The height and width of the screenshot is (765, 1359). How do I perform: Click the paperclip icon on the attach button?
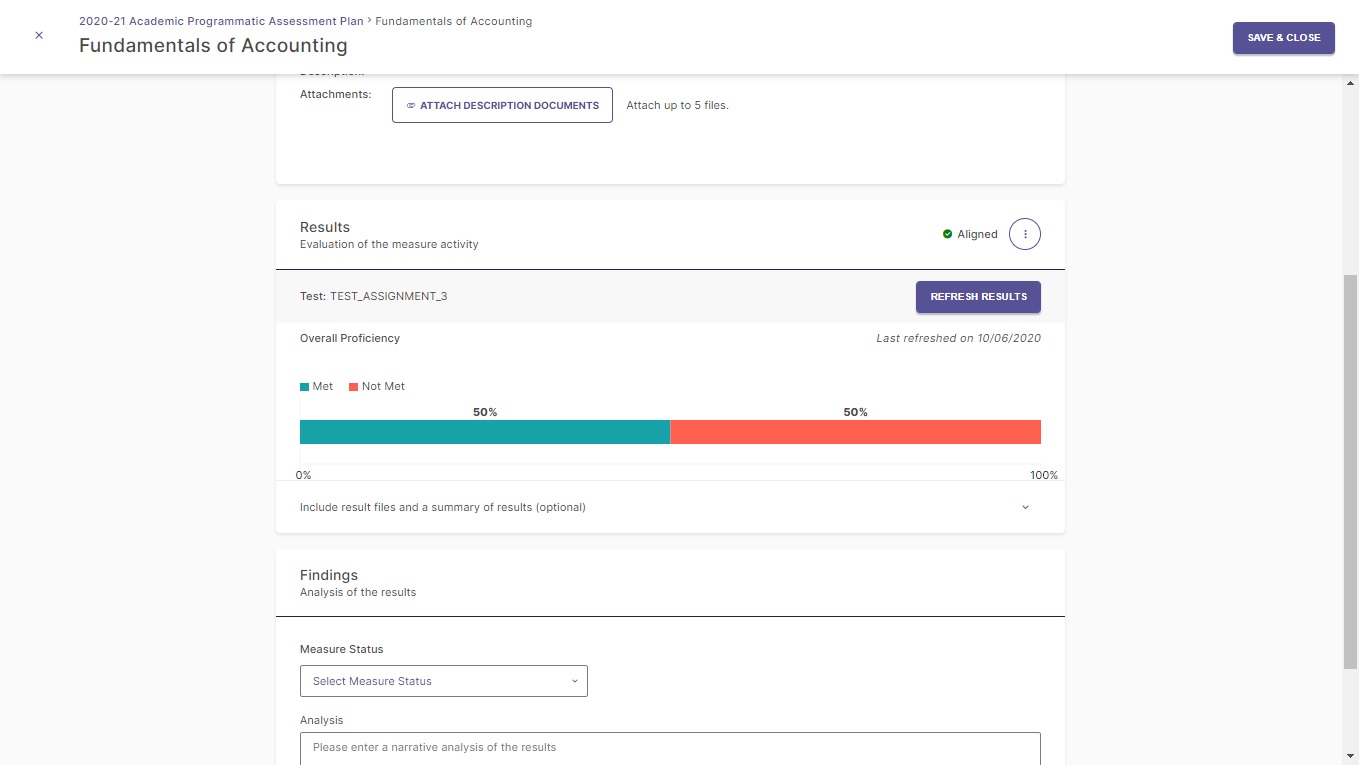point(411,105)
